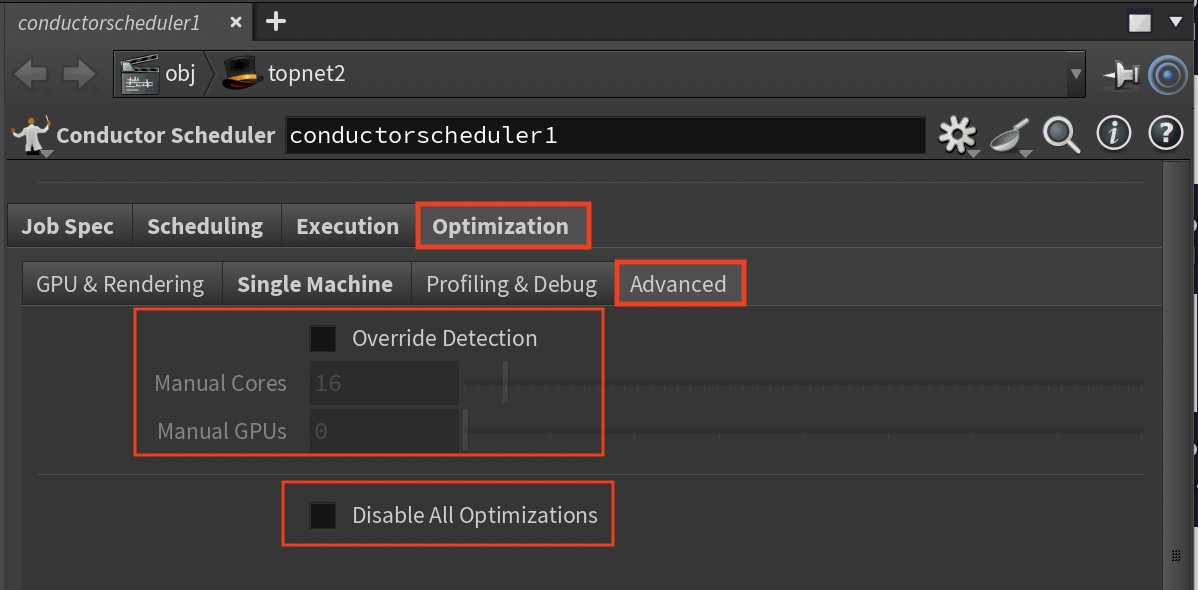Screen dimensions: 1198x590
Task: Click the Manual GPUs value field
Action: click(384, 431)
